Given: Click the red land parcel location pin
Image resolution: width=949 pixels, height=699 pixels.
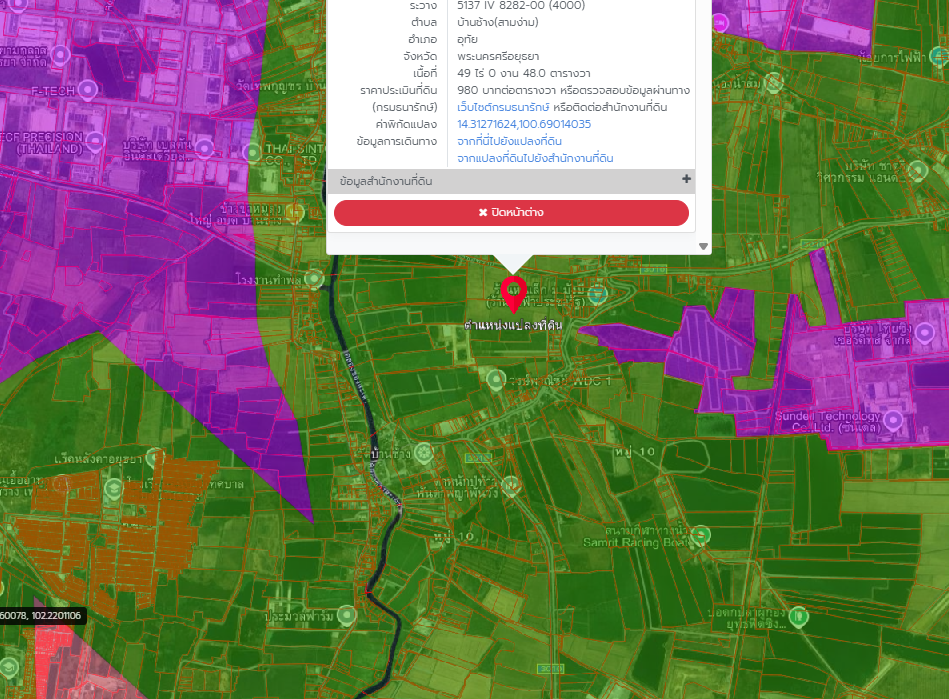Looking at the screenshot, I should (513, 294).
